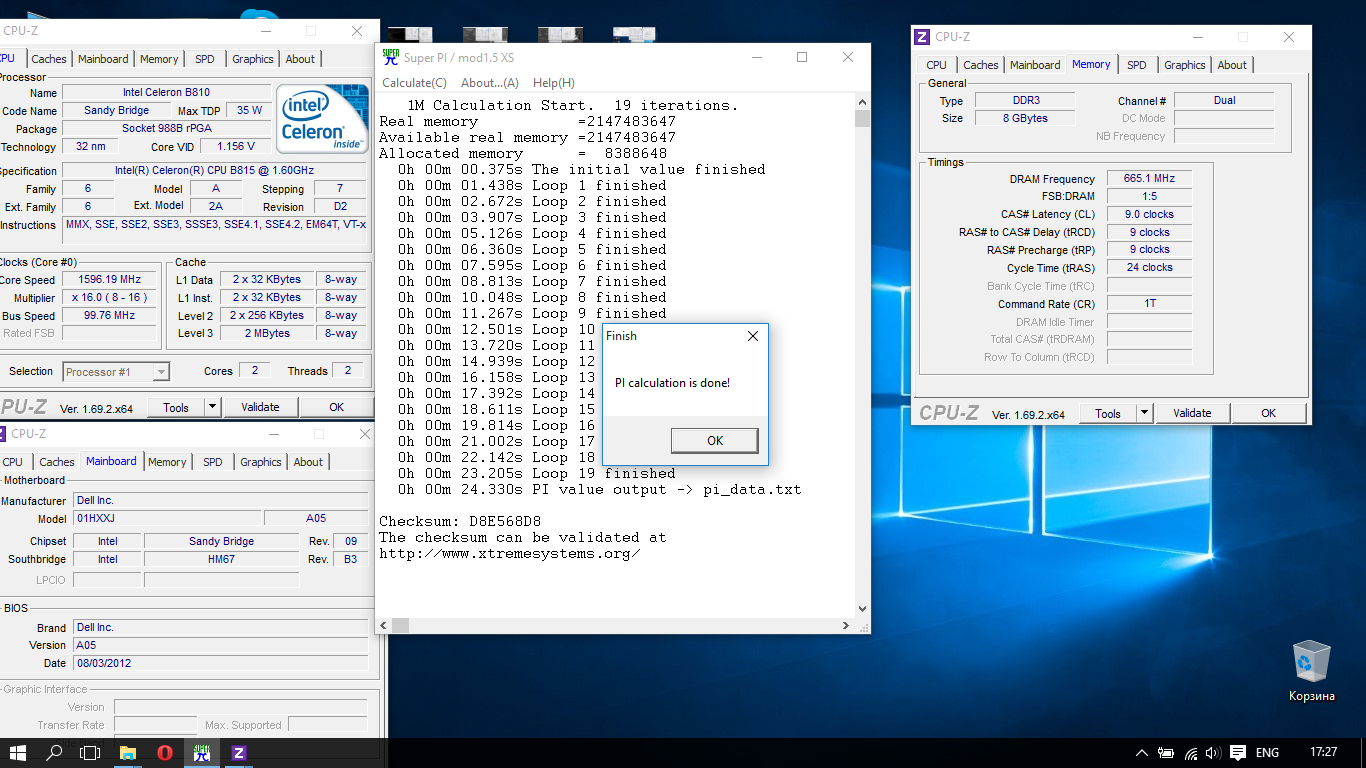Click the ENG language indicator in tray
The height and width of the screenshot is (768, 1366).
click(x=1267, y=752)
